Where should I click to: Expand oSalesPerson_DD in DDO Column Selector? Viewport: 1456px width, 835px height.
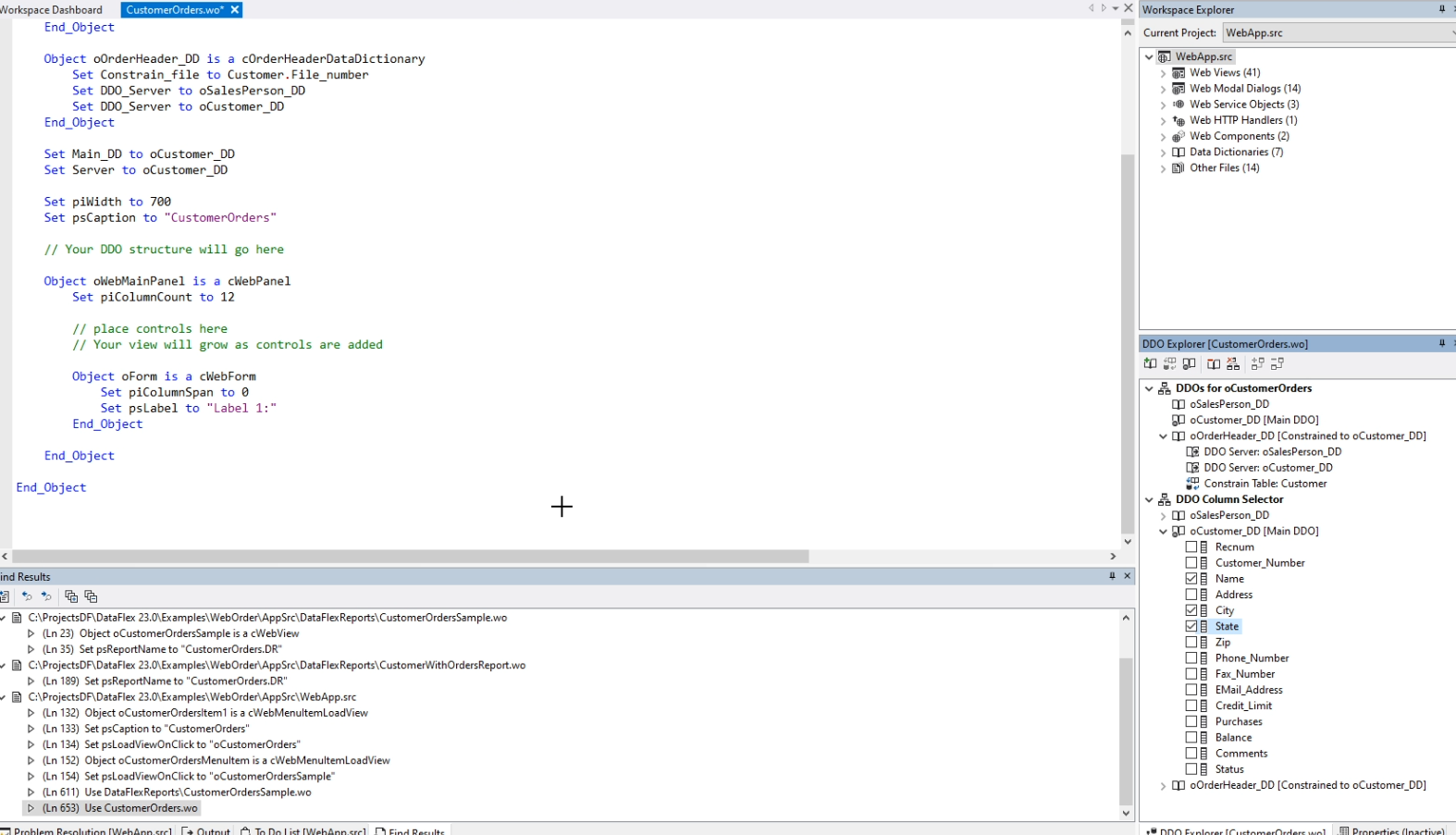point(1163,516)
